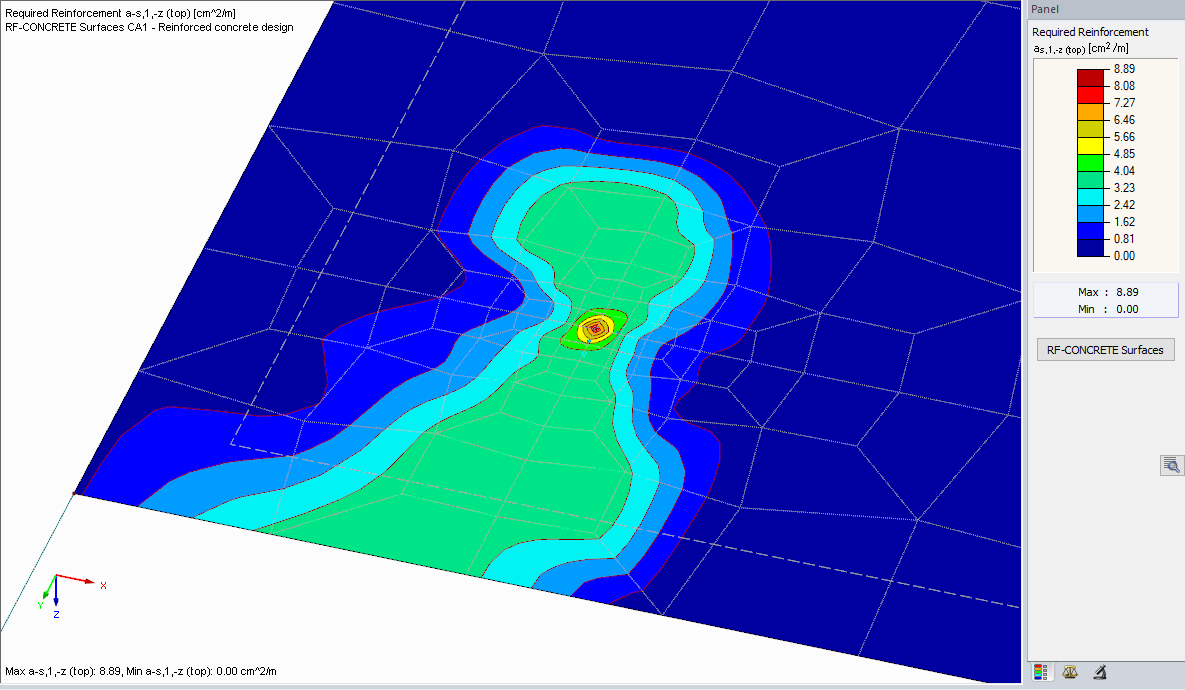
Task: Click the magnifier icon on the panel edge
Action: 1171,464
